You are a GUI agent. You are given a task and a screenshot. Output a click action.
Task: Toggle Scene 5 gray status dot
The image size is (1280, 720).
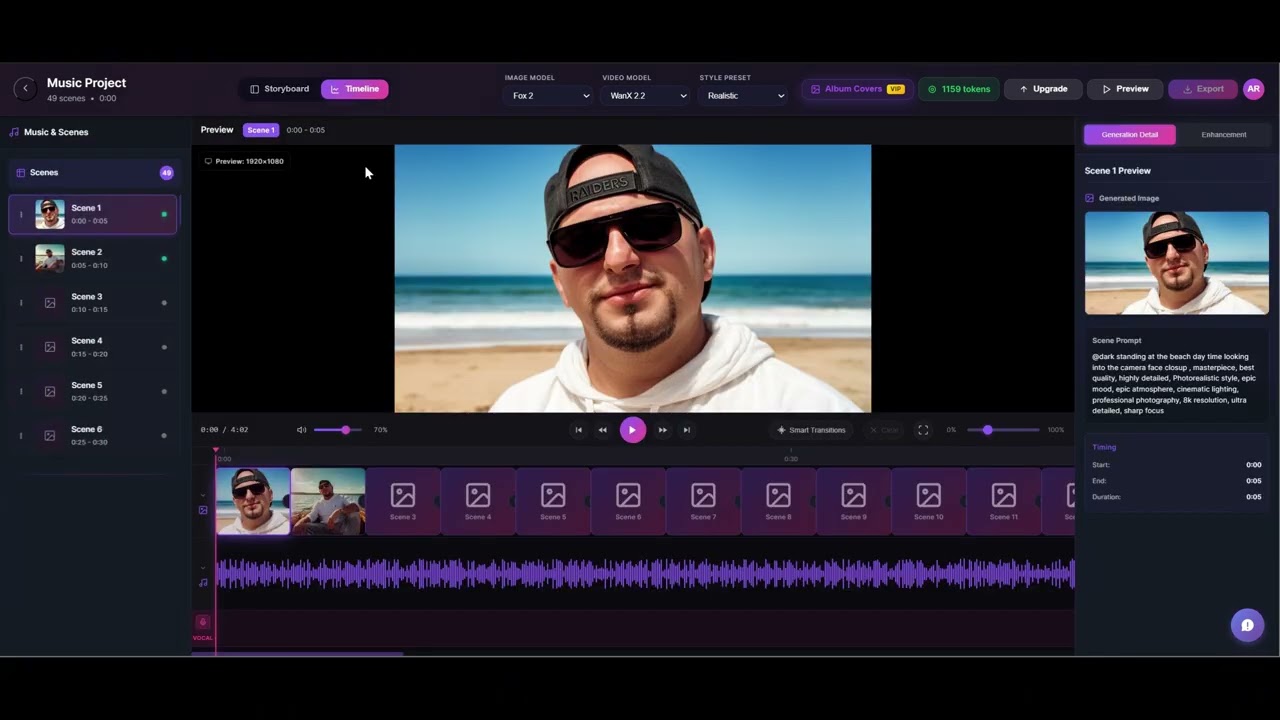coord(164,391)
